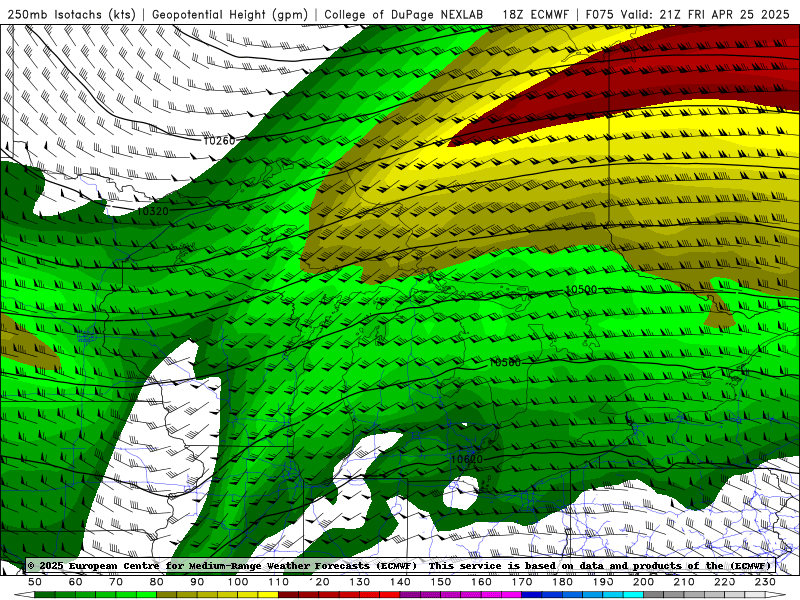Click the dark gray 200-knot legend swatch

(654, 595)
